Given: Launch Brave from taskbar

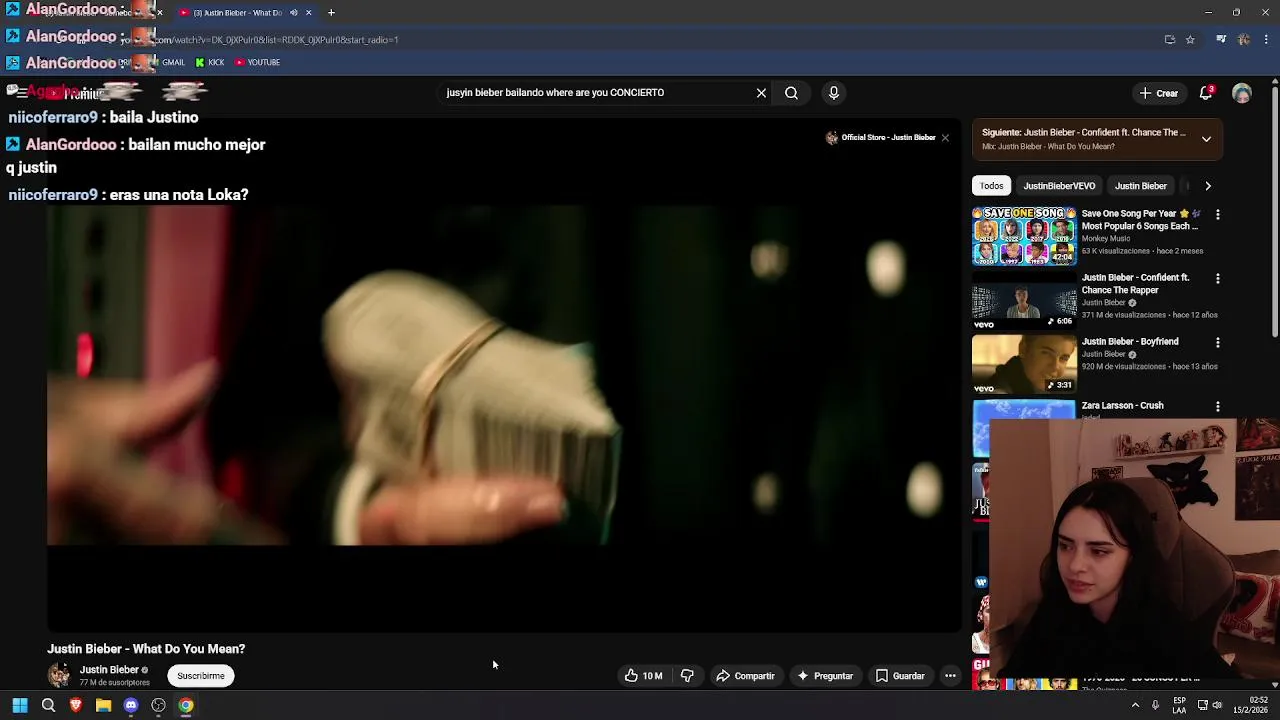Looking at the screenshot, I should 75,705.
